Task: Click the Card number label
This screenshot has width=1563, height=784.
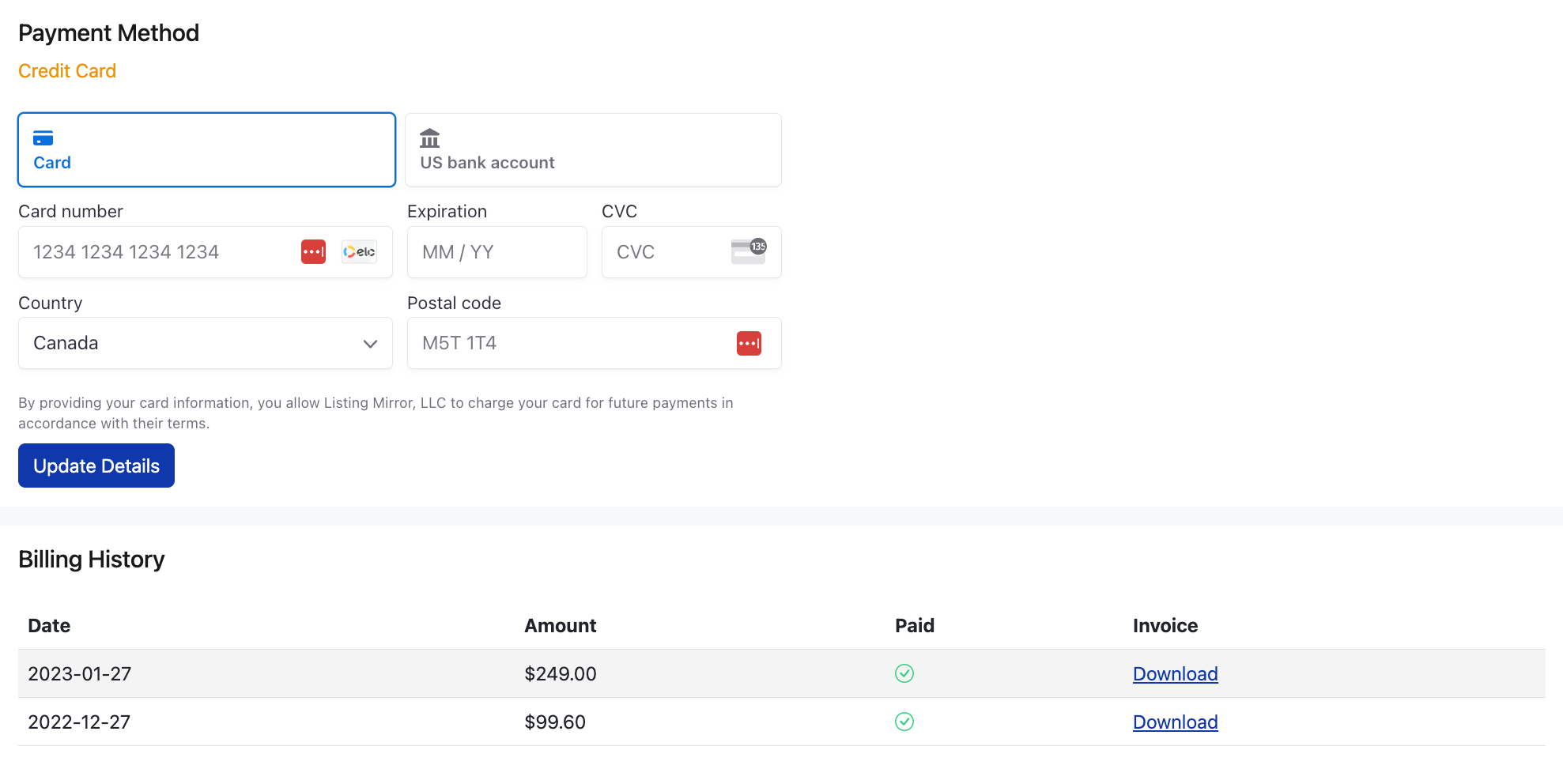Action: [70, 212]
